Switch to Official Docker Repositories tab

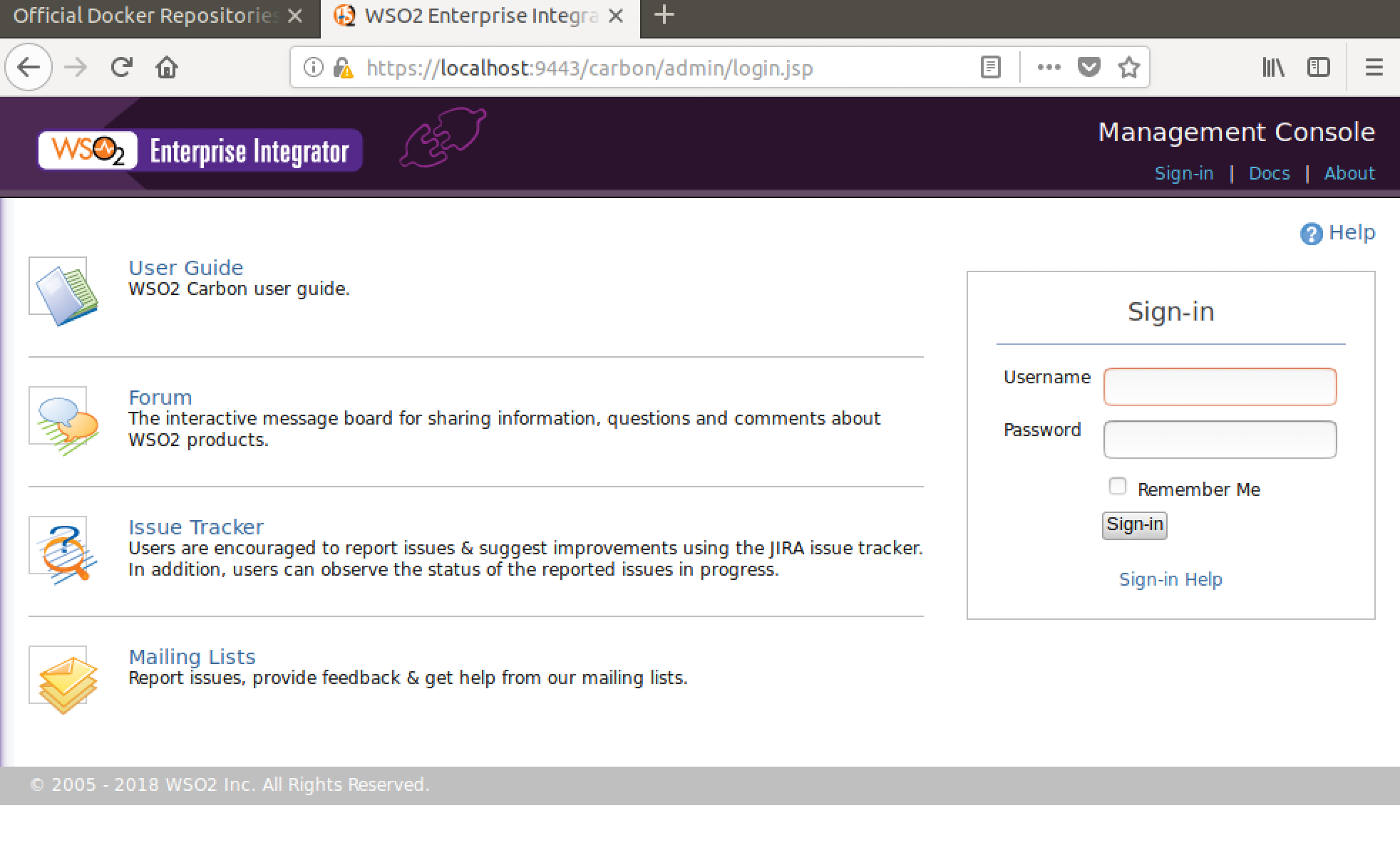click(x=146, y=16)
